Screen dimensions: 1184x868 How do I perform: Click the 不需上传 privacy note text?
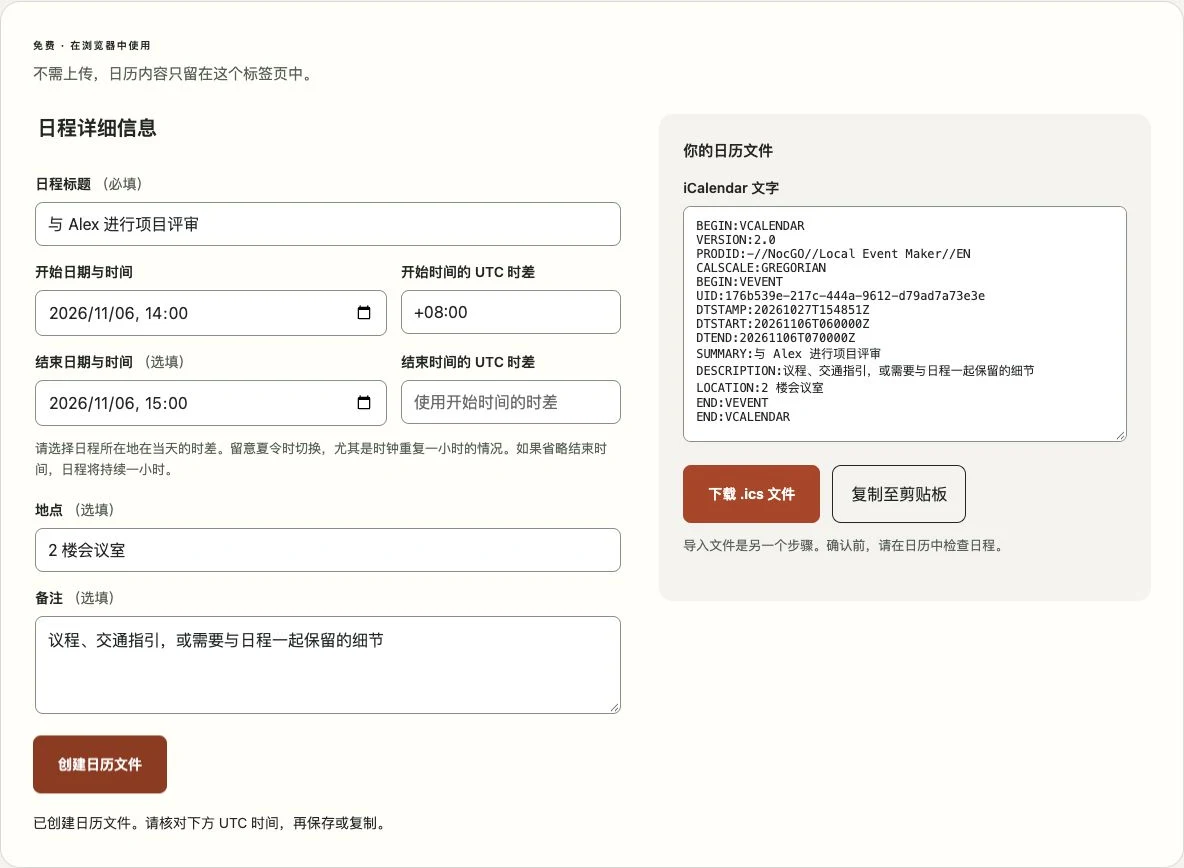(174, 73)
